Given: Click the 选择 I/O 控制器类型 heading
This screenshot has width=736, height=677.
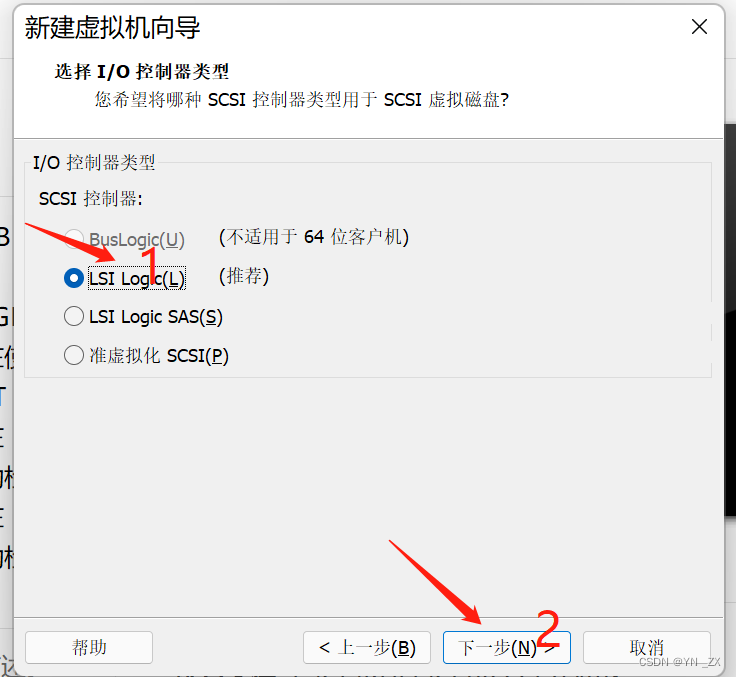Looking at the screenshot, I should [141, 71].
